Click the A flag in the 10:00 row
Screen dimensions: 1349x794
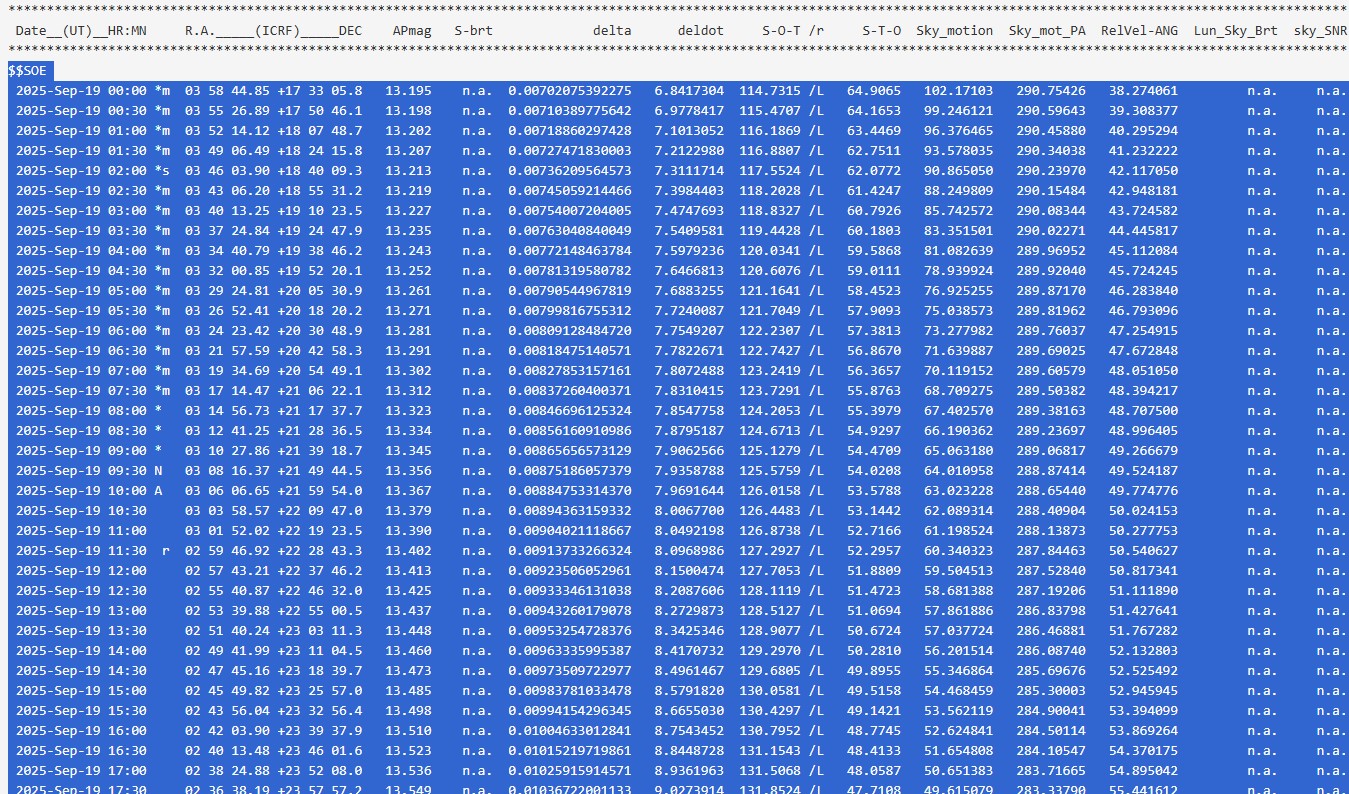158,491
